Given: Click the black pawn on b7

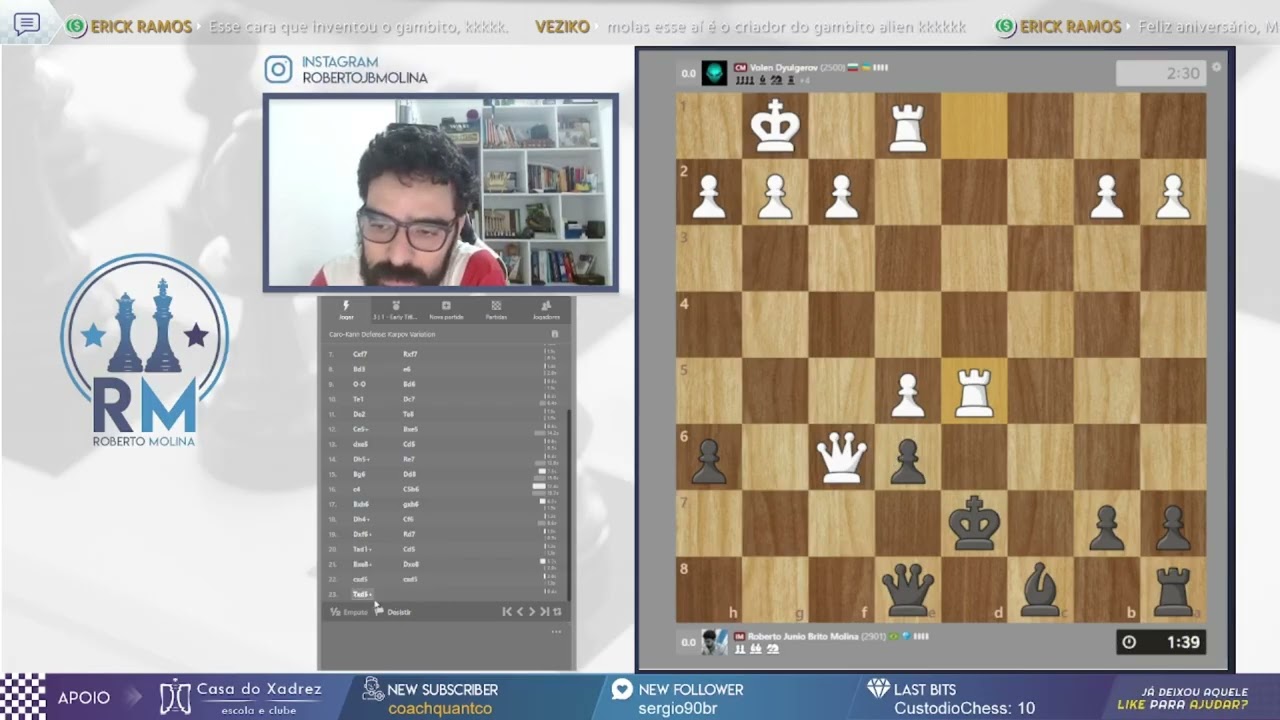Looking at the screenshot, I should [1106, 526].
